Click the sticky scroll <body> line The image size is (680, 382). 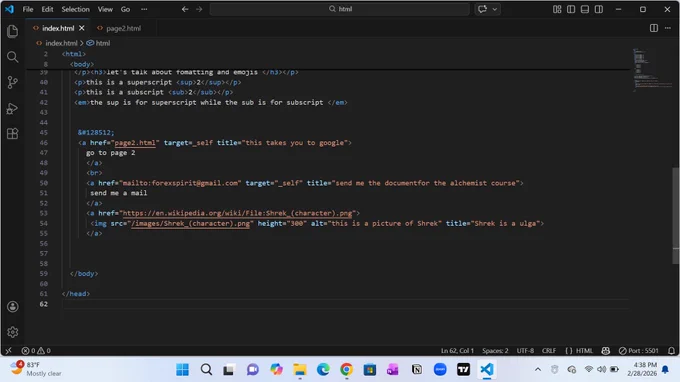[82, 64]
